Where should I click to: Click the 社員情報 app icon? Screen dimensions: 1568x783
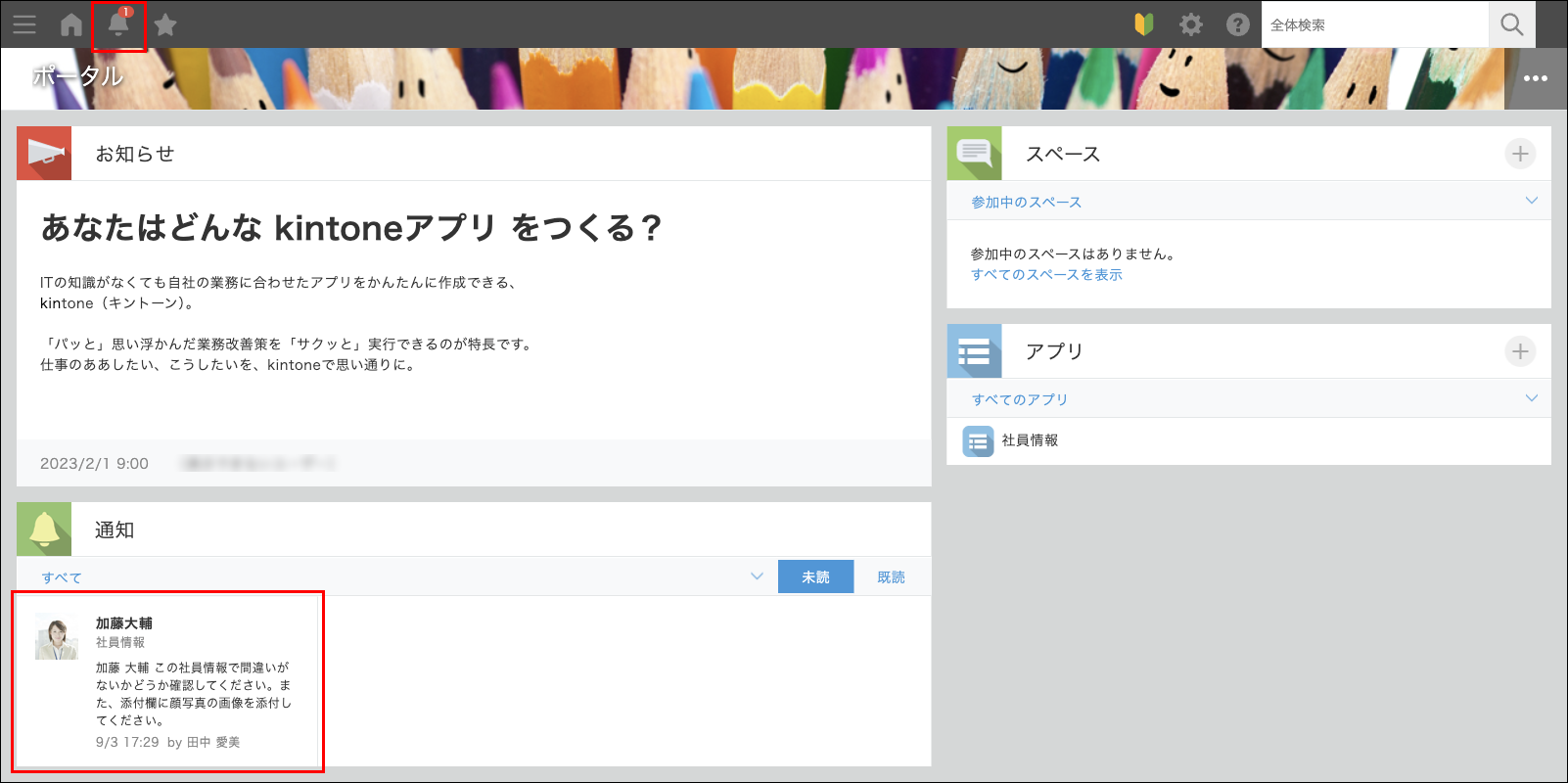click(x=978, y=441)
